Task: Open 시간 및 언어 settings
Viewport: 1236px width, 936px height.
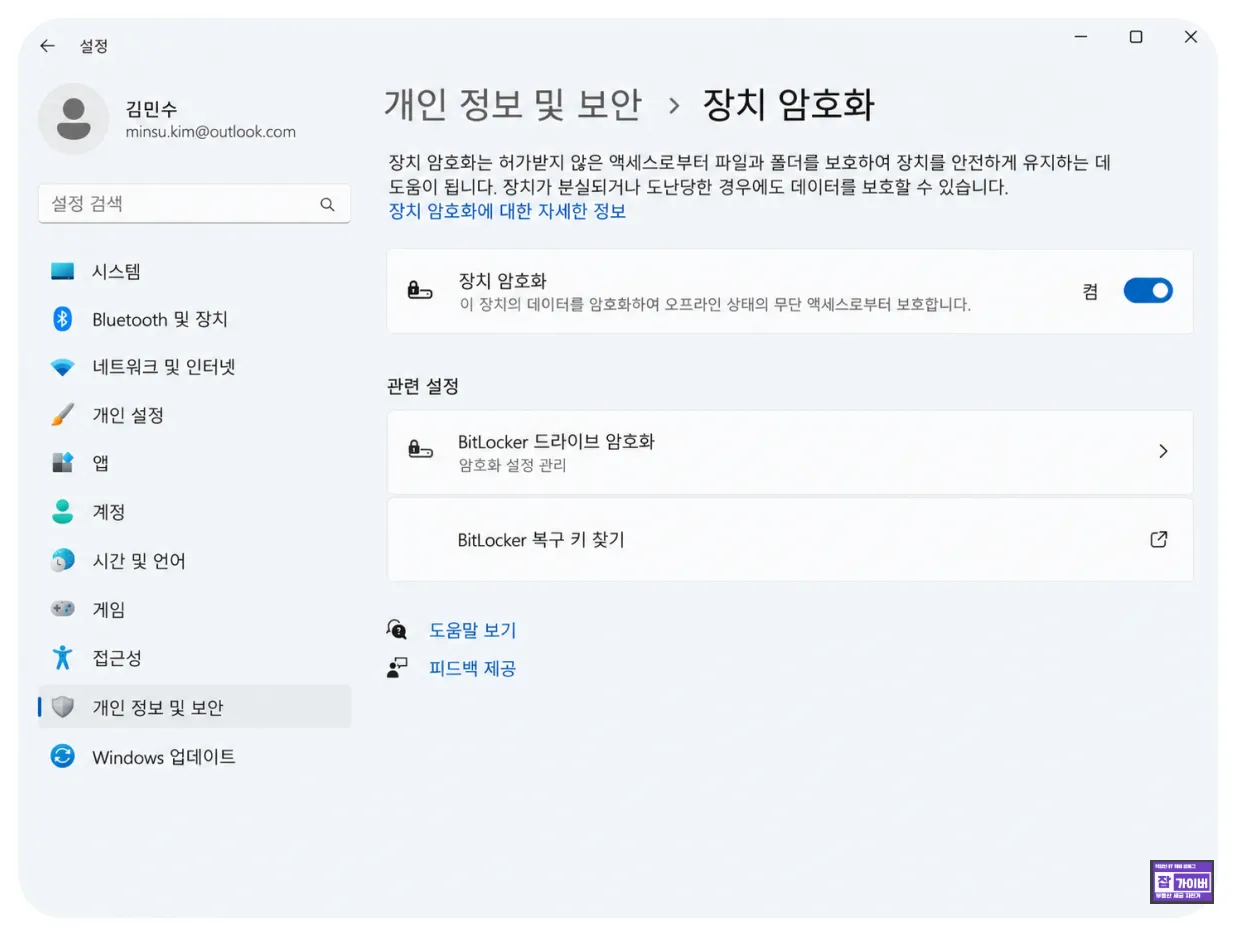Action: (194, 560)
